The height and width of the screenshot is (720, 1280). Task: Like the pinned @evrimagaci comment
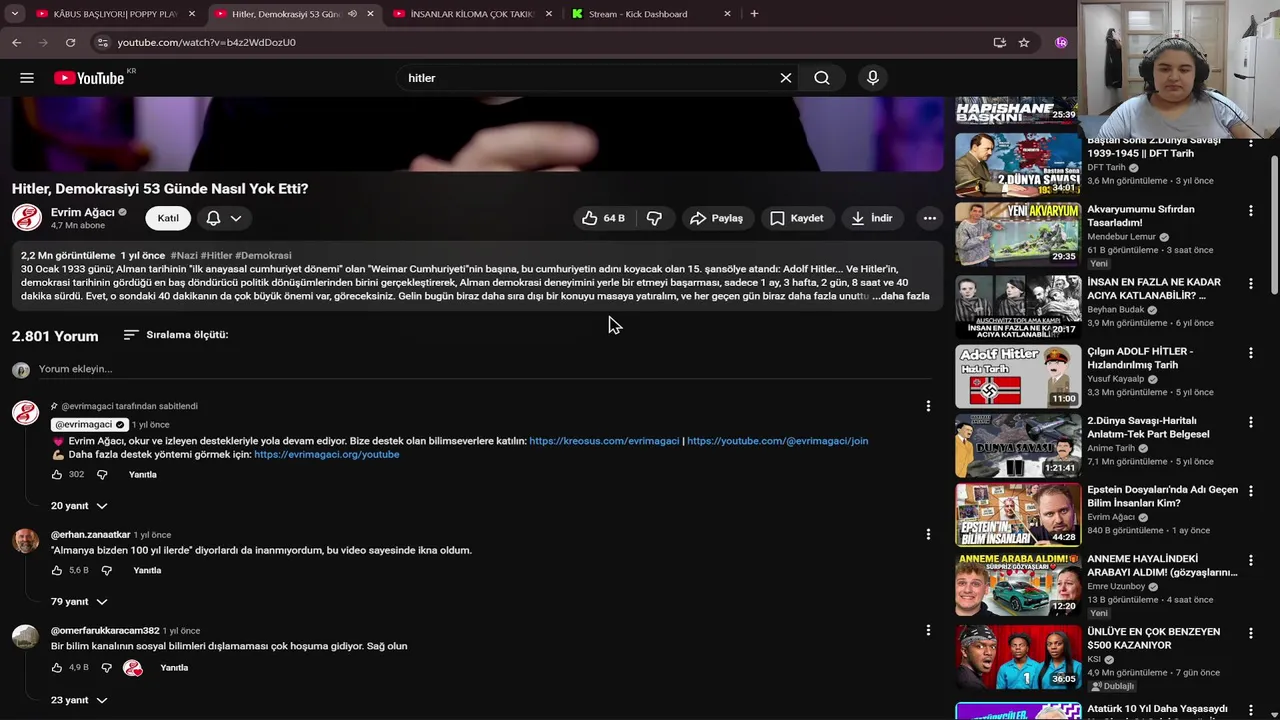57,475
